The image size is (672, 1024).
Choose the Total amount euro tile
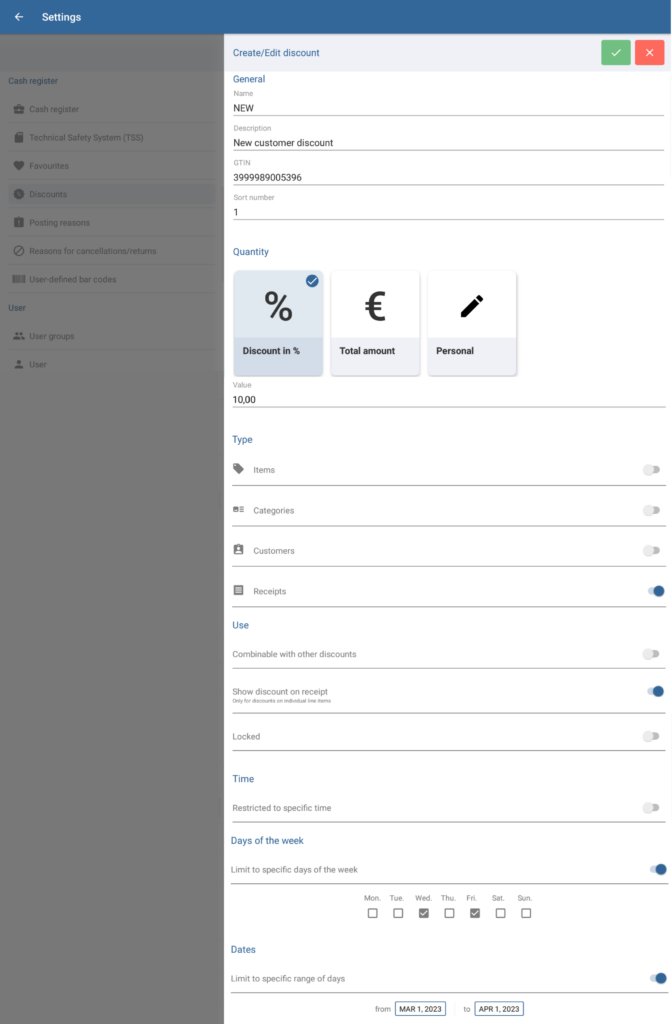(x=375, y=322)
